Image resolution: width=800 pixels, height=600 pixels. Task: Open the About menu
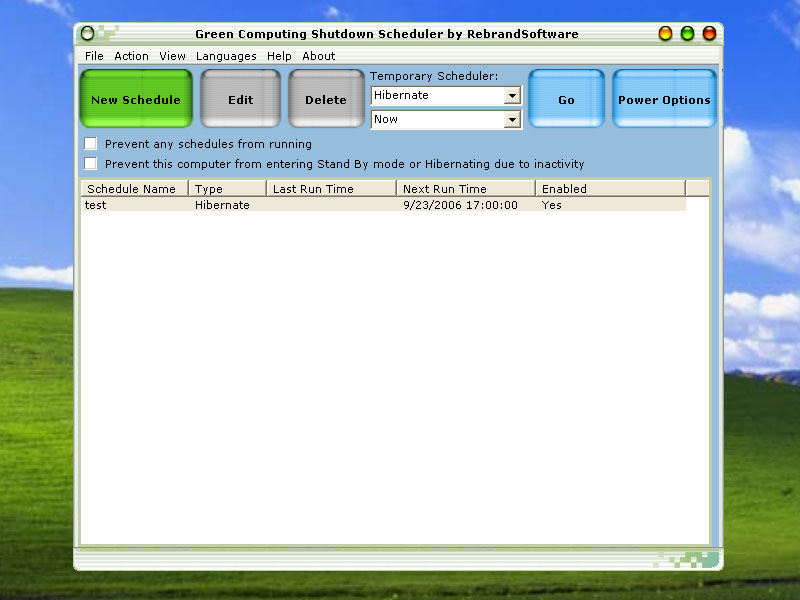pos(319,56)
